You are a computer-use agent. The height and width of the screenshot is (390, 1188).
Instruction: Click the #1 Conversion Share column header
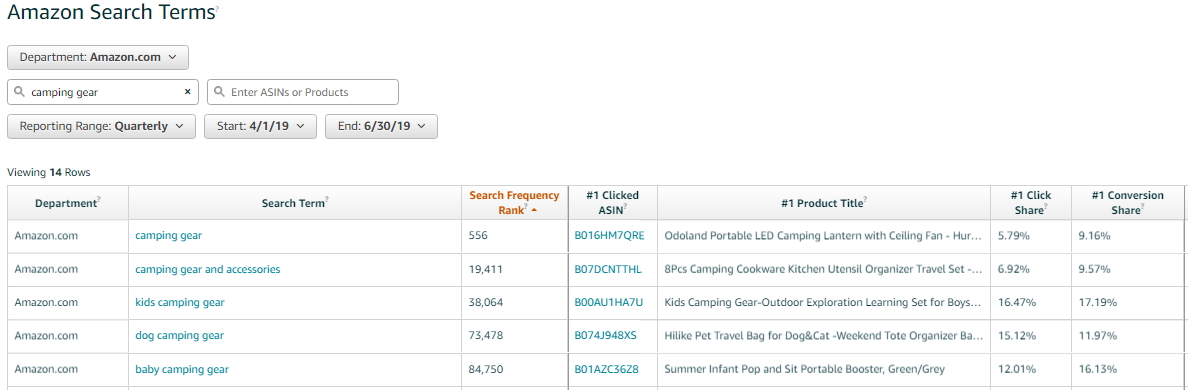(1127, 202)
